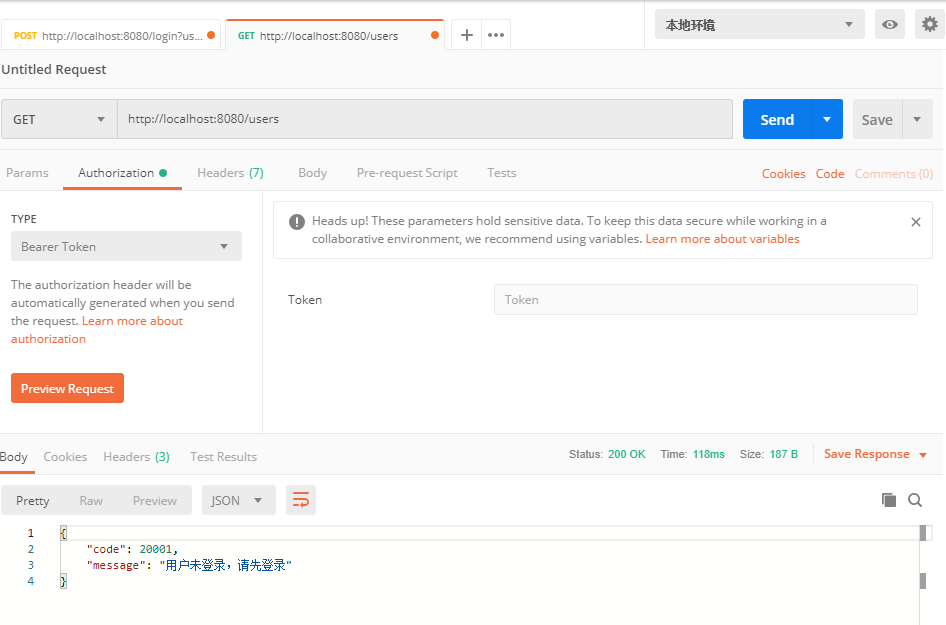Open the environment quick look eye icon
This screenshot has height=625, width=946.
[889, 23]
